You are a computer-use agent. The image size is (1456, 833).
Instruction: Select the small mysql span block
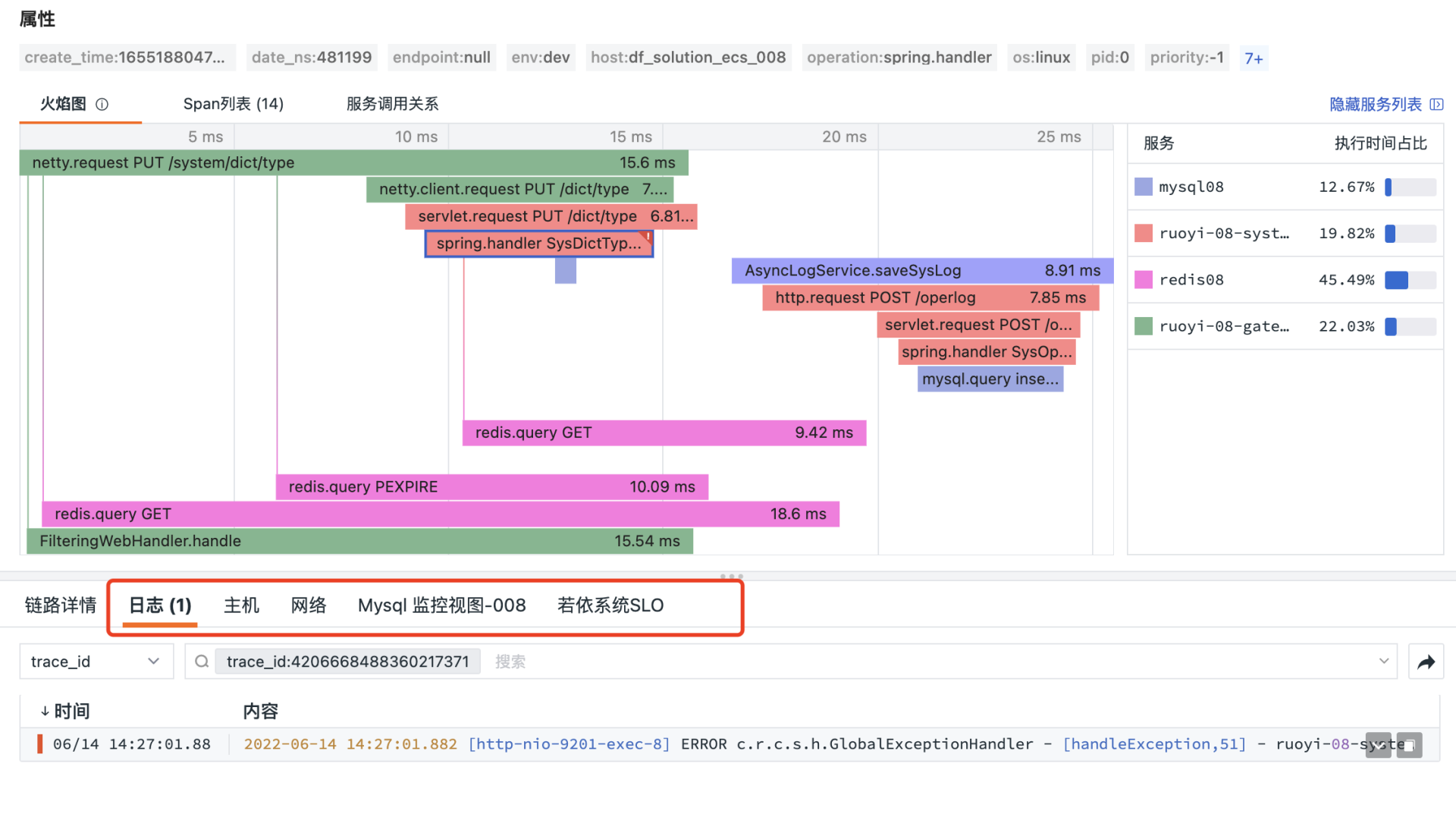(565, 271)
